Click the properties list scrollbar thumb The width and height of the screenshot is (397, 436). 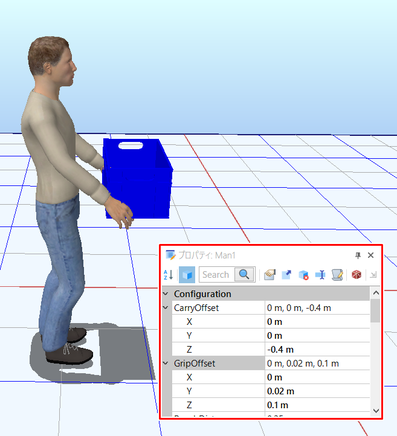pos(375,311)
